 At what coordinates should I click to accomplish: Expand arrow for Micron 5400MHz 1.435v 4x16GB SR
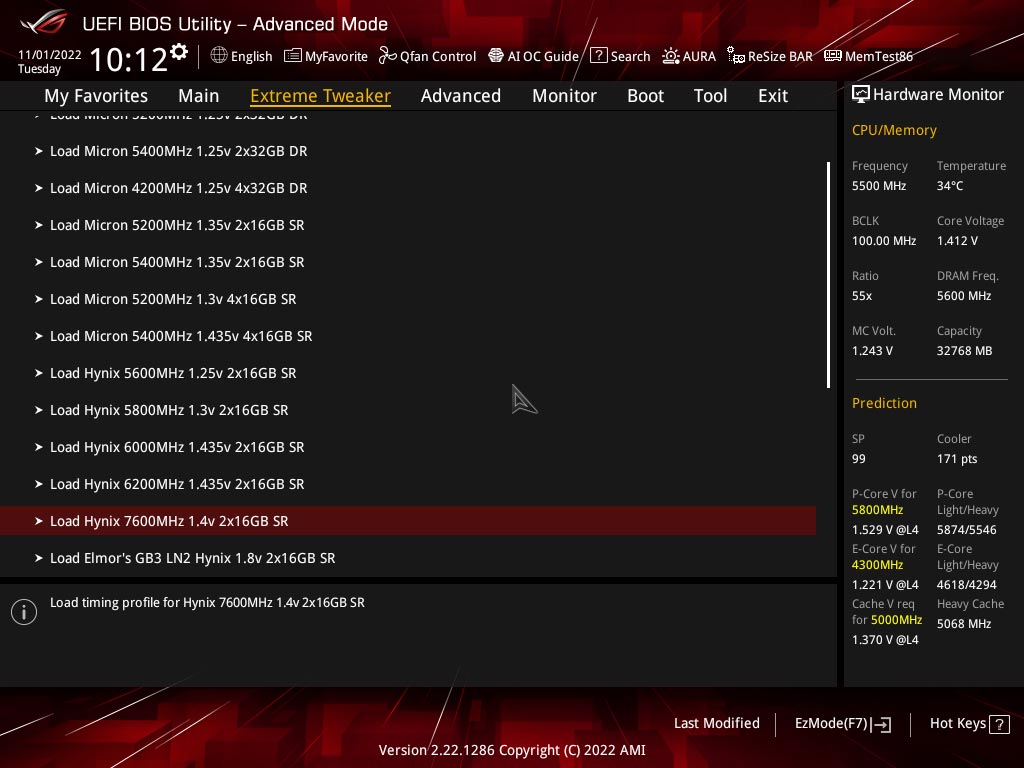[39, 336]
